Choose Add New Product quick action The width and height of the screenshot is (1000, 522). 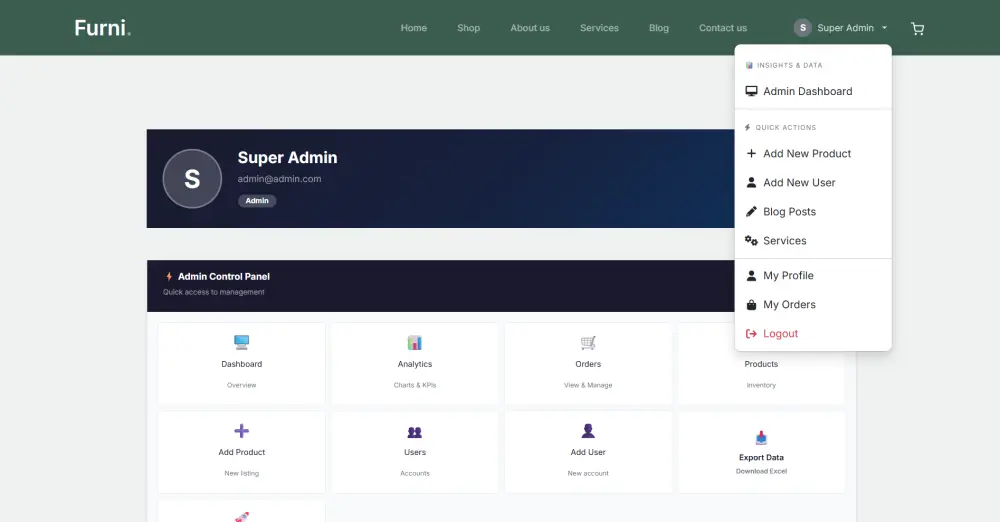coord(813,153)
